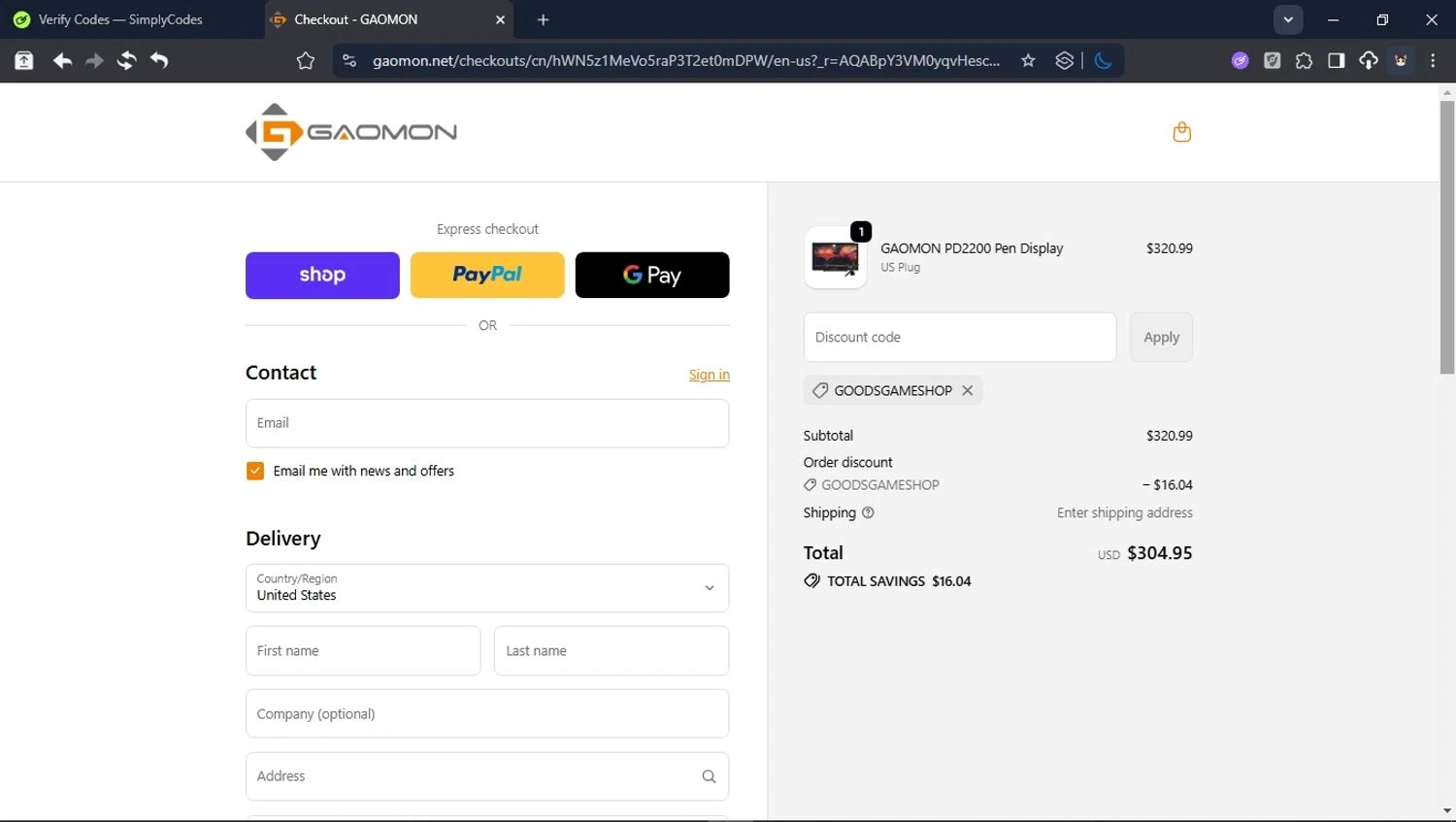Remove the GOODSGAMESHOP discount code tag

click(x=967, y=390)
